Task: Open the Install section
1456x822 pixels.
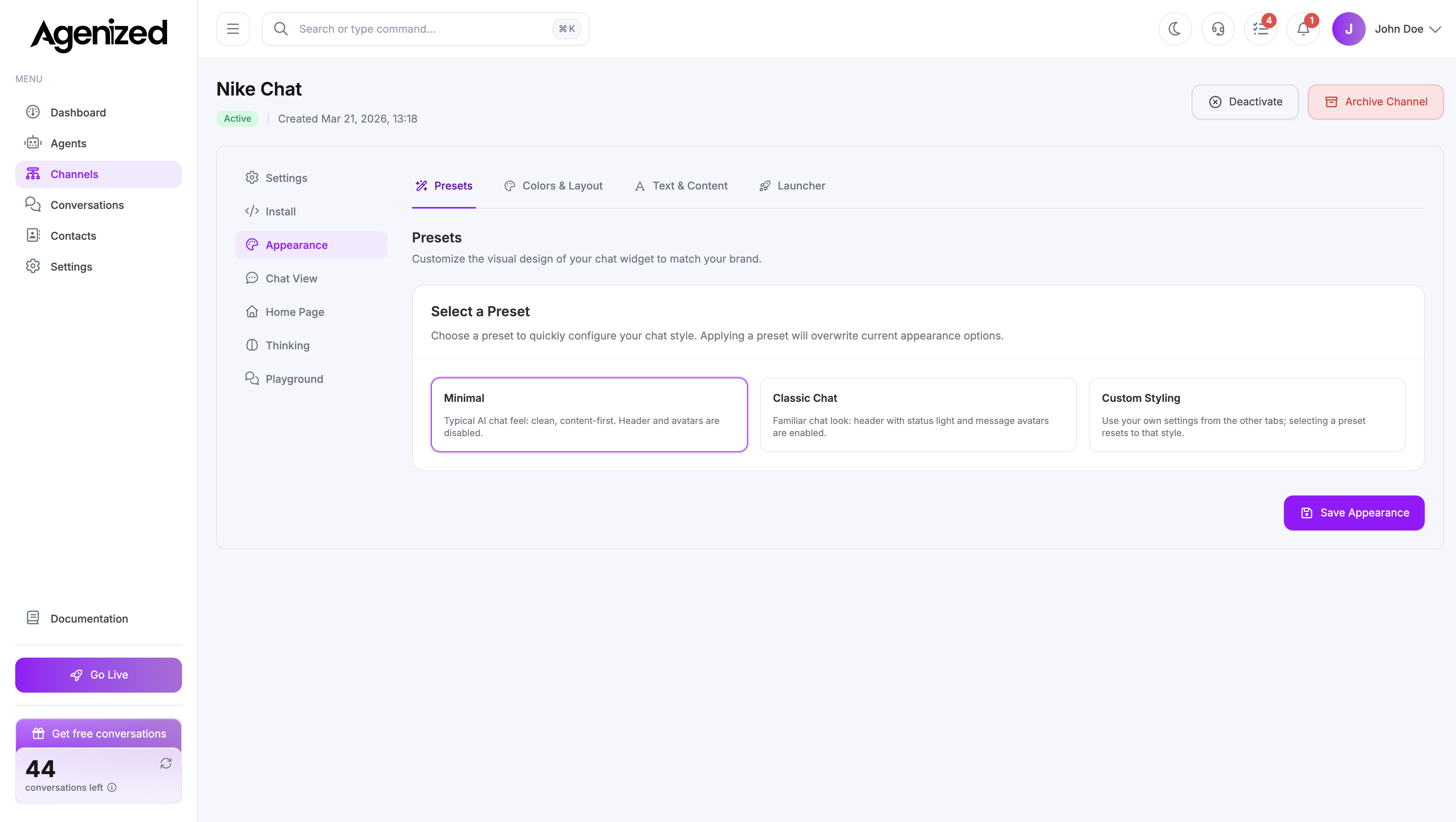Action: [x=311, y=211]
